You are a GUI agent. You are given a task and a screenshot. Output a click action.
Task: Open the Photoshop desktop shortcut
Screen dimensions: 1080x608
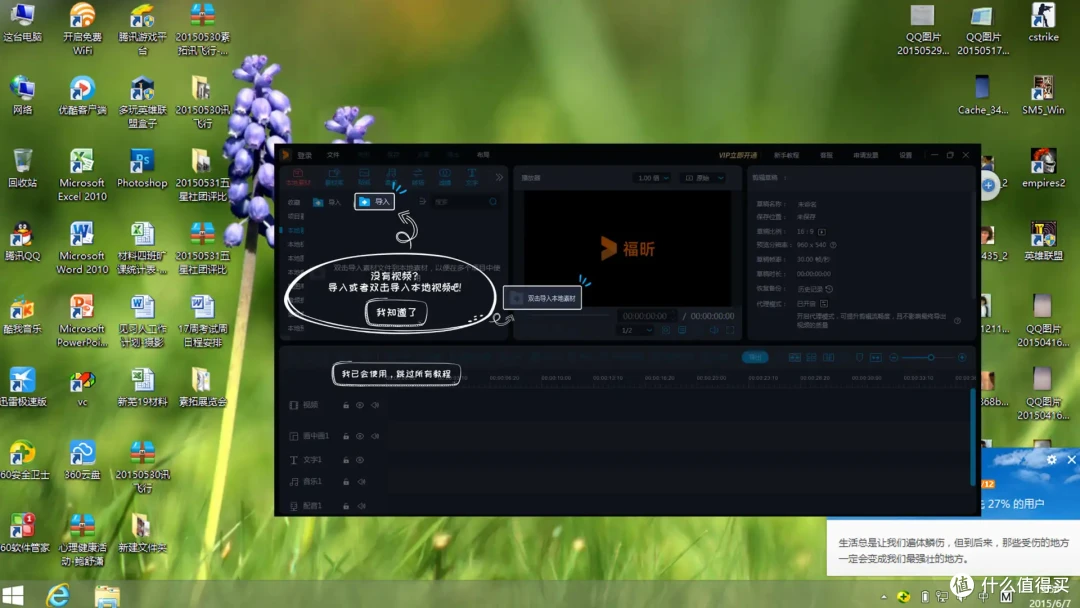142,169
